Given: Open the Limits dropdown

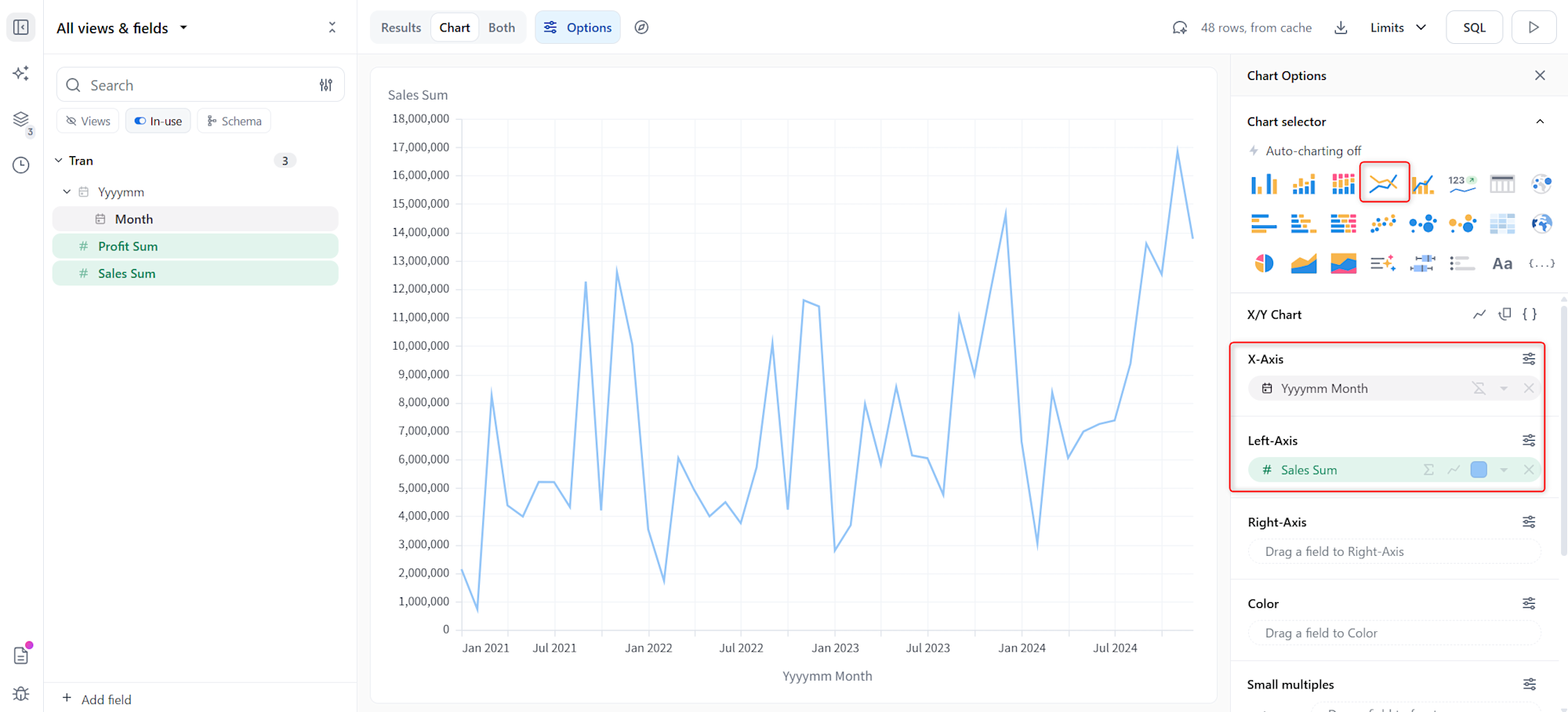Looking at the screenshot, I should pyautogui.click(x=1398, y=27).
